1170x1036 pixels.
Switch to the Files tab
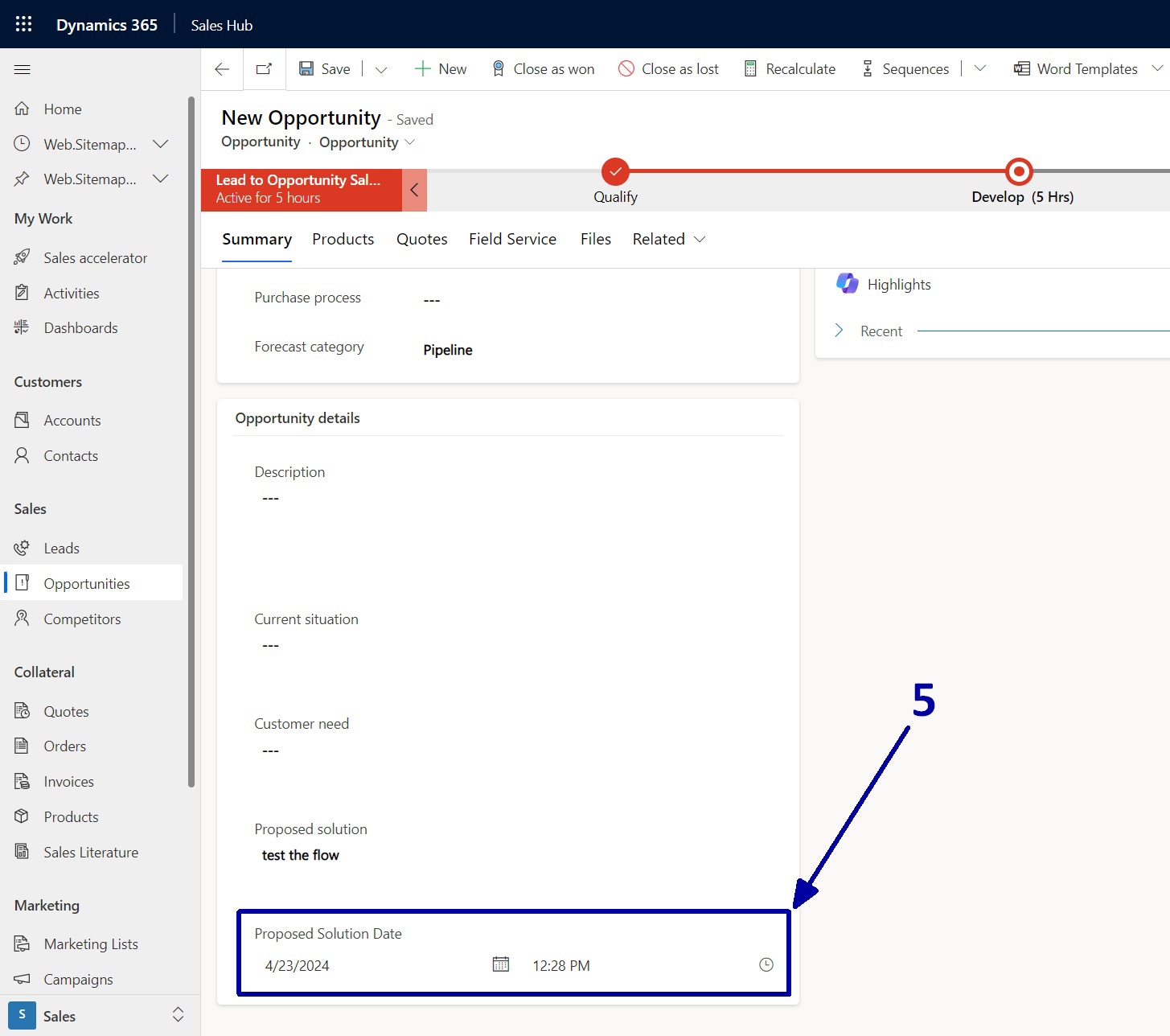(596, 239)
